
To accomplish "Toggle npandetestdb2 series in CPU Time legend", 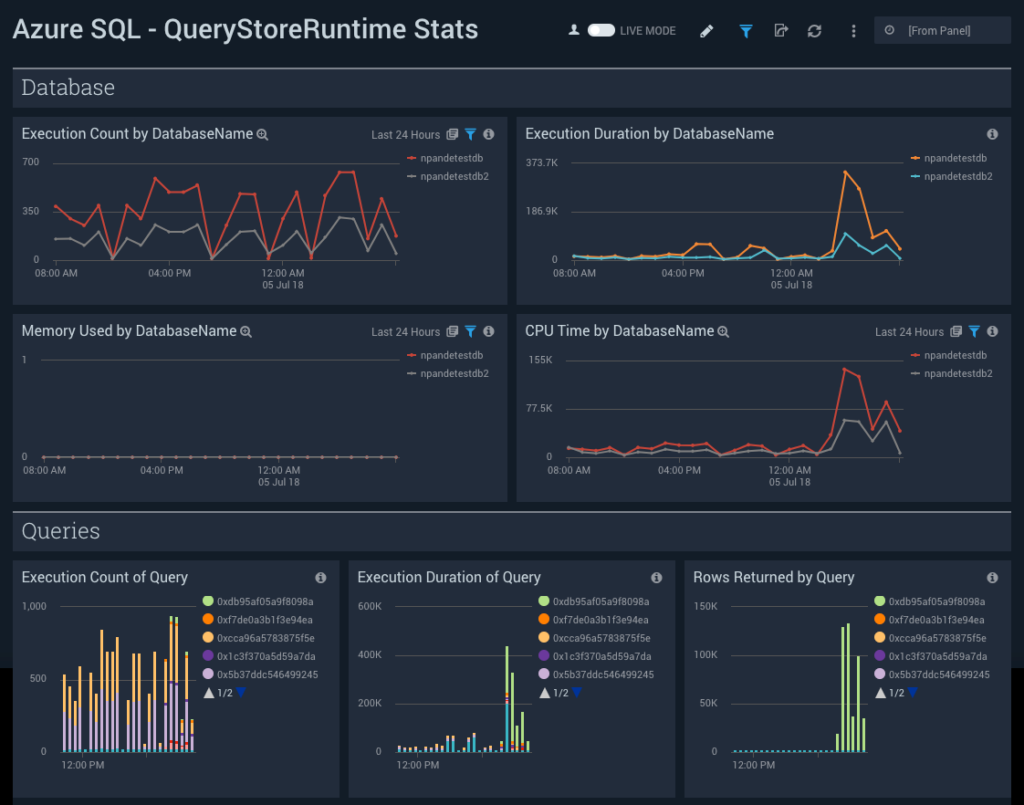I will tap(951, 373).
